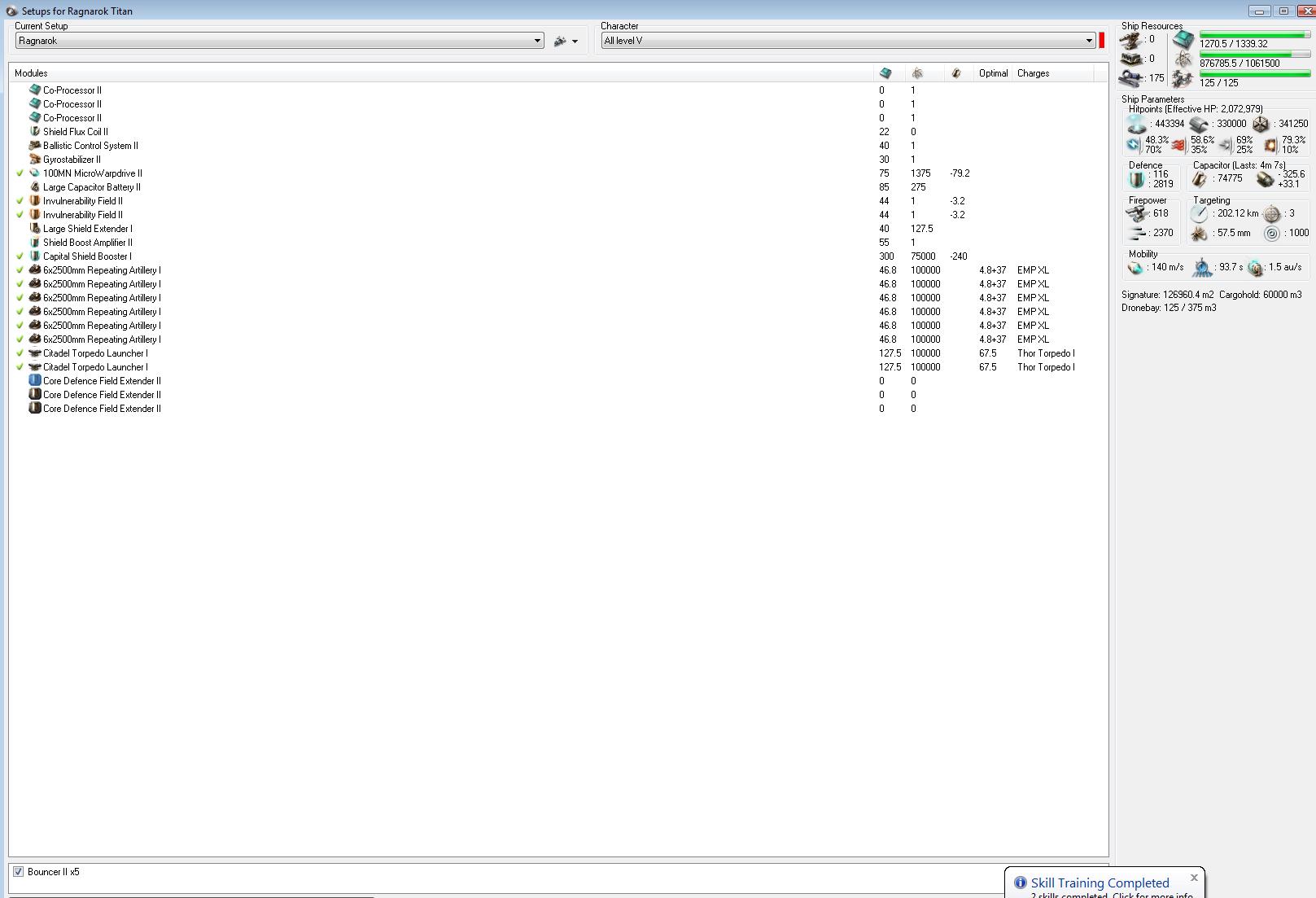The height and width of the screenshot is (898, 1316).
Task: Click the shield hitpoints icon beside 443394
Action: coord(1137,124)
